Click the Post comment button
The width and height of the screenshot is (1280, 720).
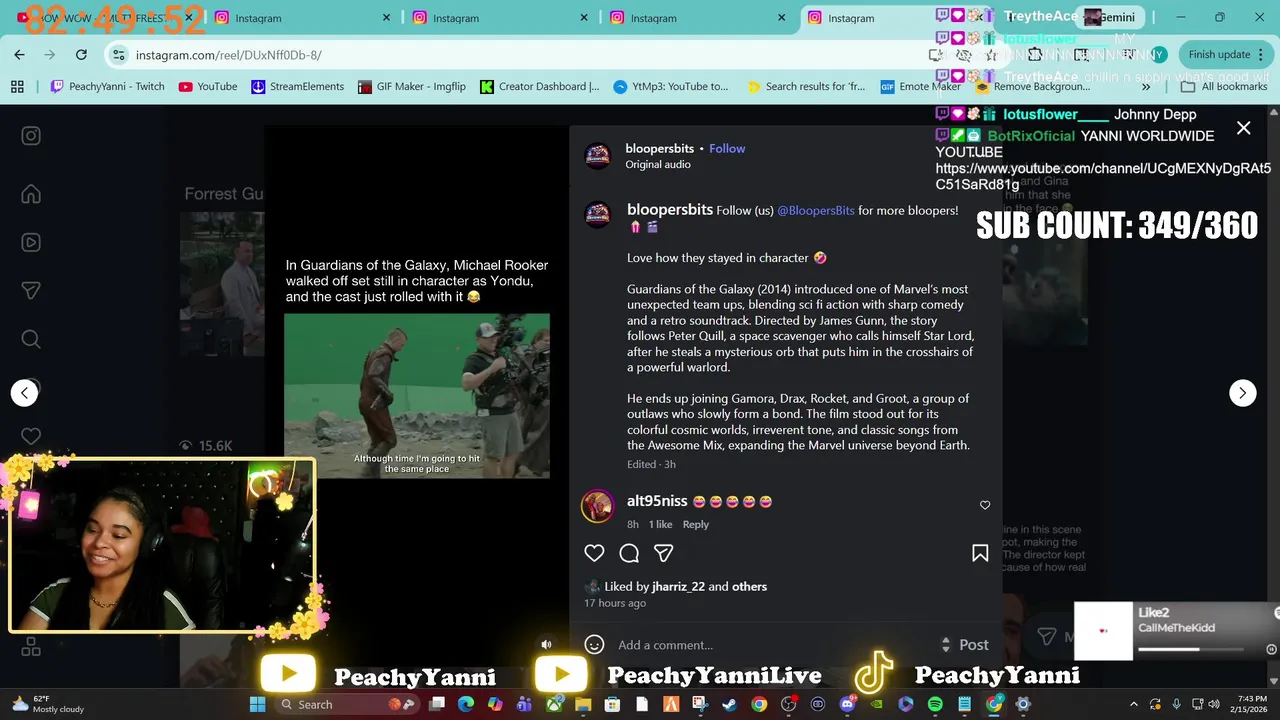(974, 645)
